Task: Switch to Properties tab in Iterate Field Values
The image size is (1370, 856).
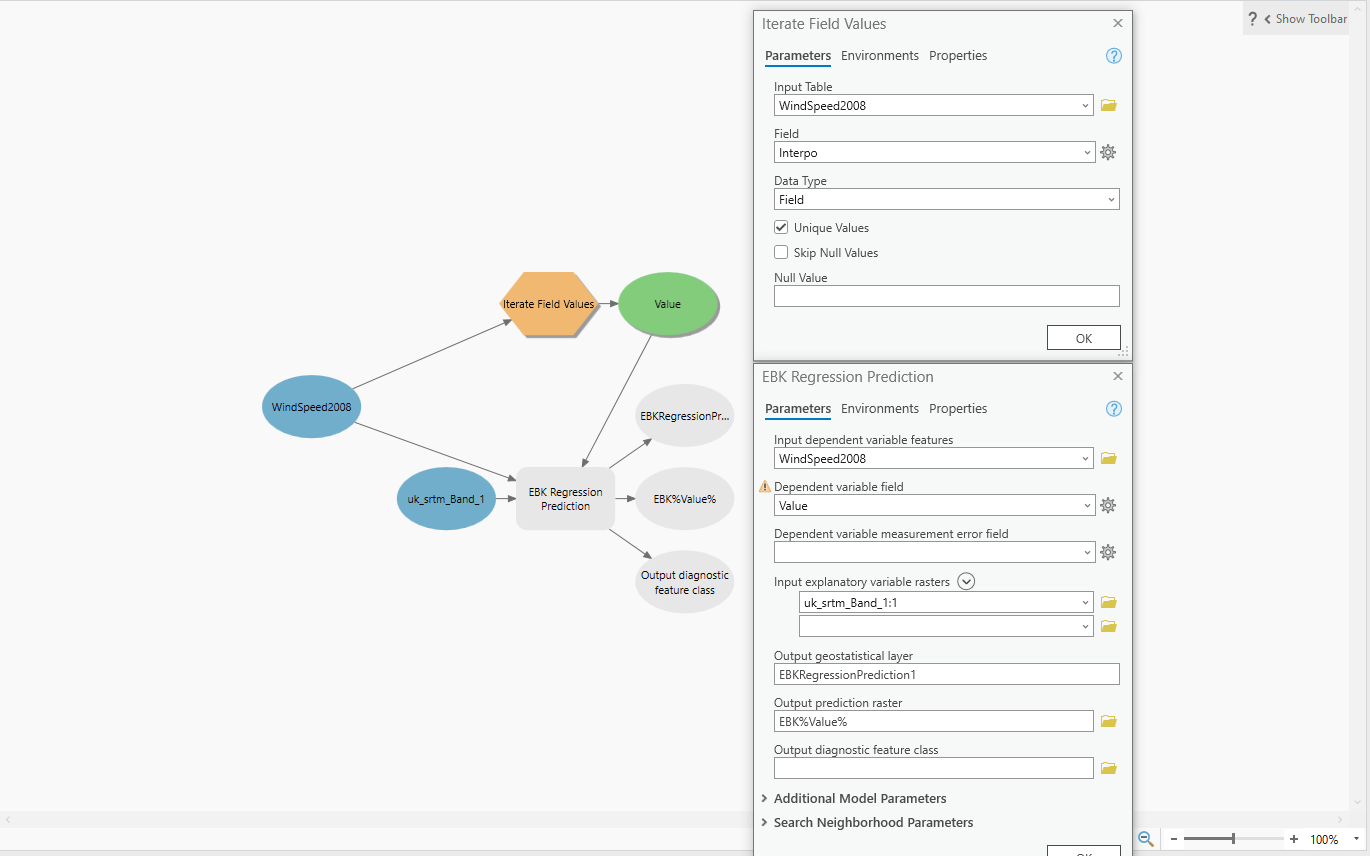Action: (958, 56)
